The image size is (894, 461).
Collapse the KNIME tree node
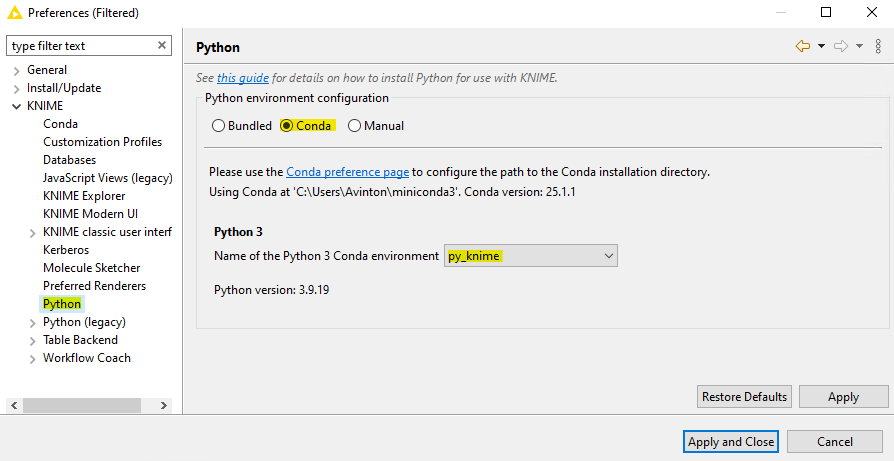(x=17, y=107)
